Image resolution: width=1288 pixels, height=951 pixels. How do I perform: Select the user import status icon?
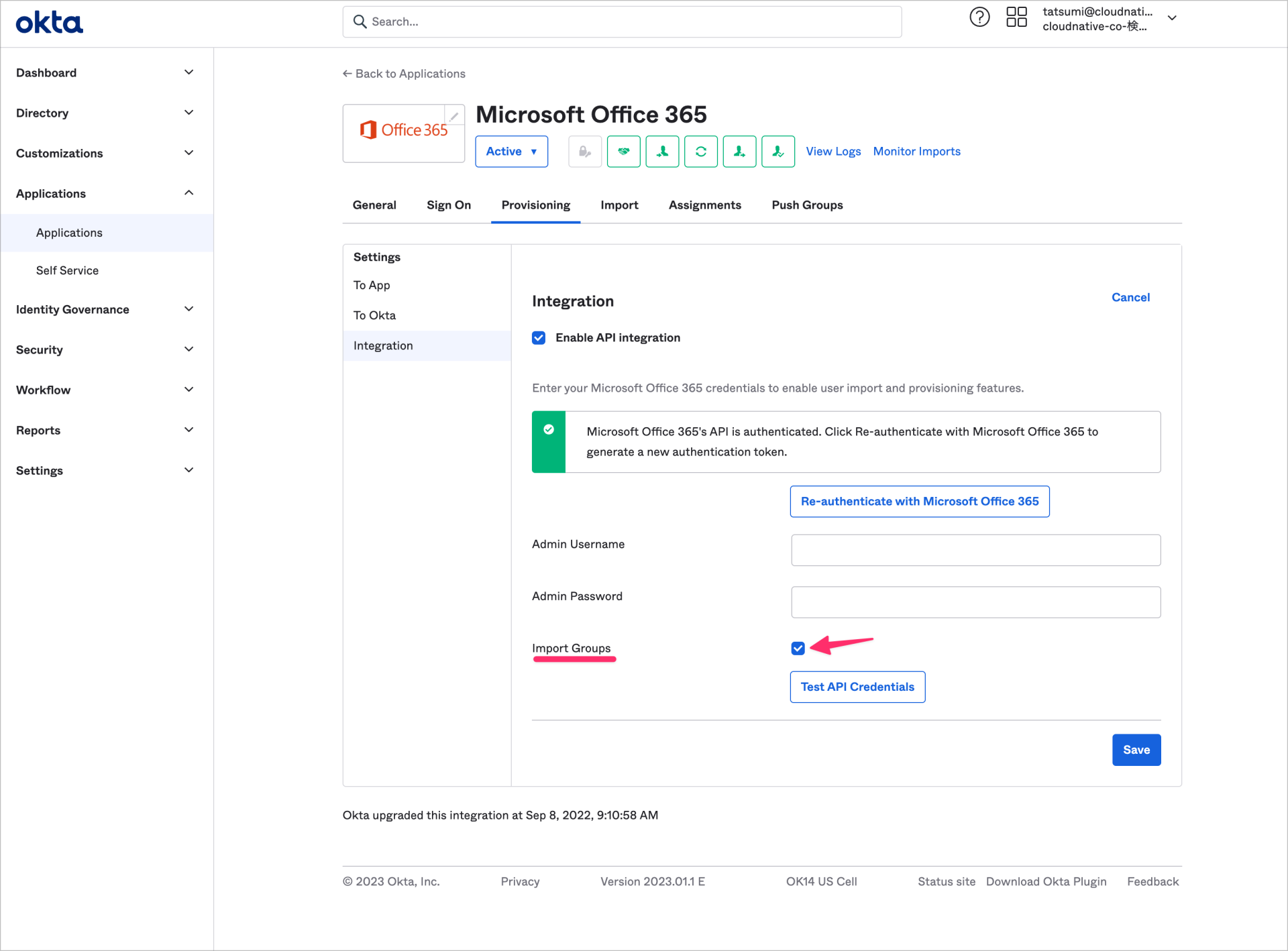coord(662,151)
